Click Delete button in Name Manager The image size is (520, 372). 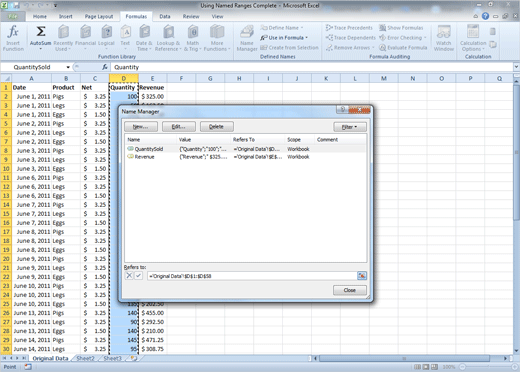click(x=216, y=127)
